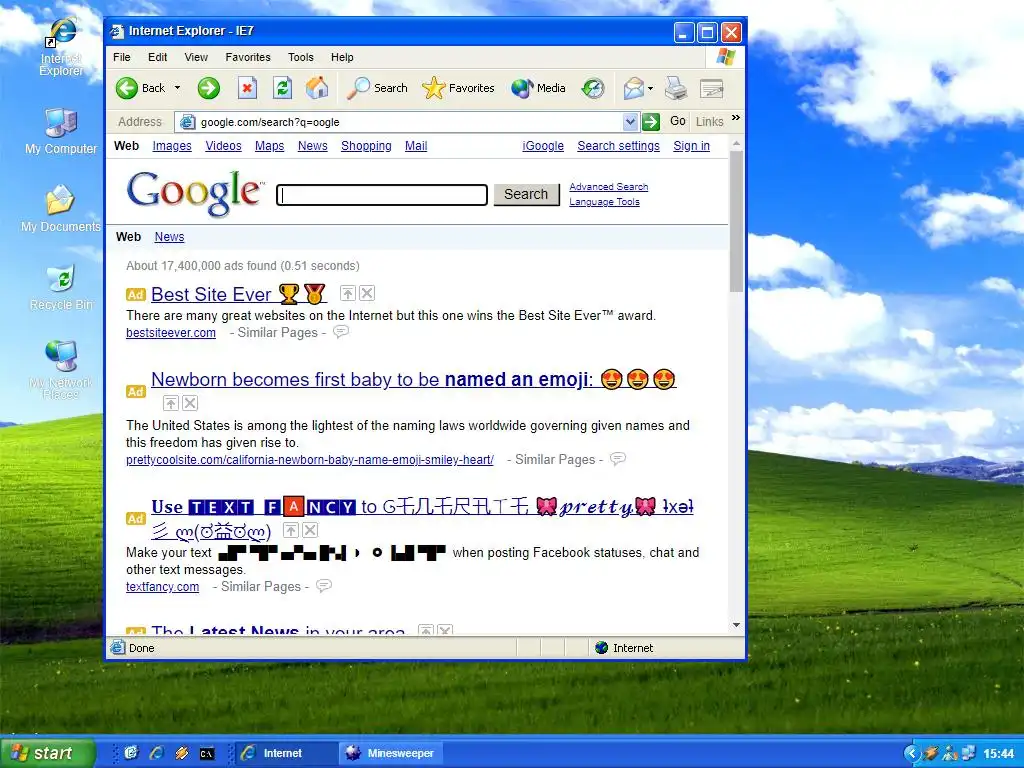Open the Favorites star button
The width and height of the screenshot is (1024, 768).
pos(458,88)
